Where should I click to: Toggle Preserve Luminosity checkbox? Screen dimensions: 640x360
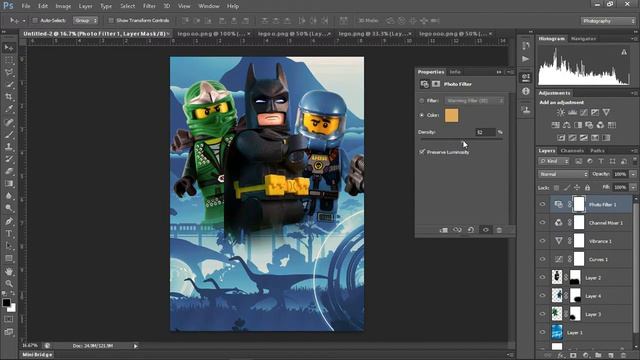[422, 152]
